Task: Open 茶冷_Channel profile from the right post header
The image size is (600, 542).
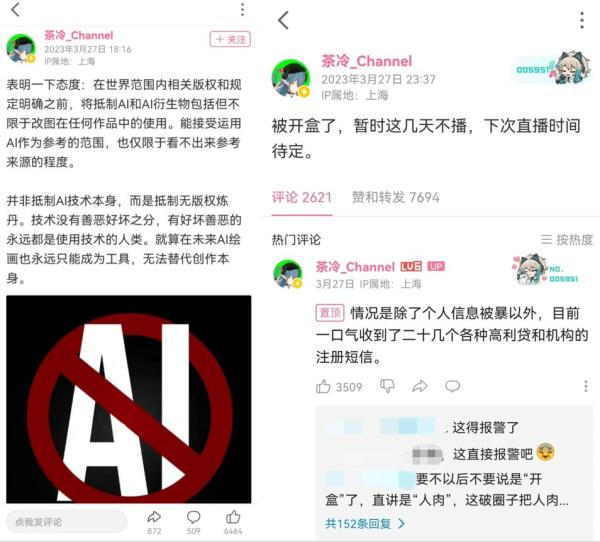Action: [367, 61]
